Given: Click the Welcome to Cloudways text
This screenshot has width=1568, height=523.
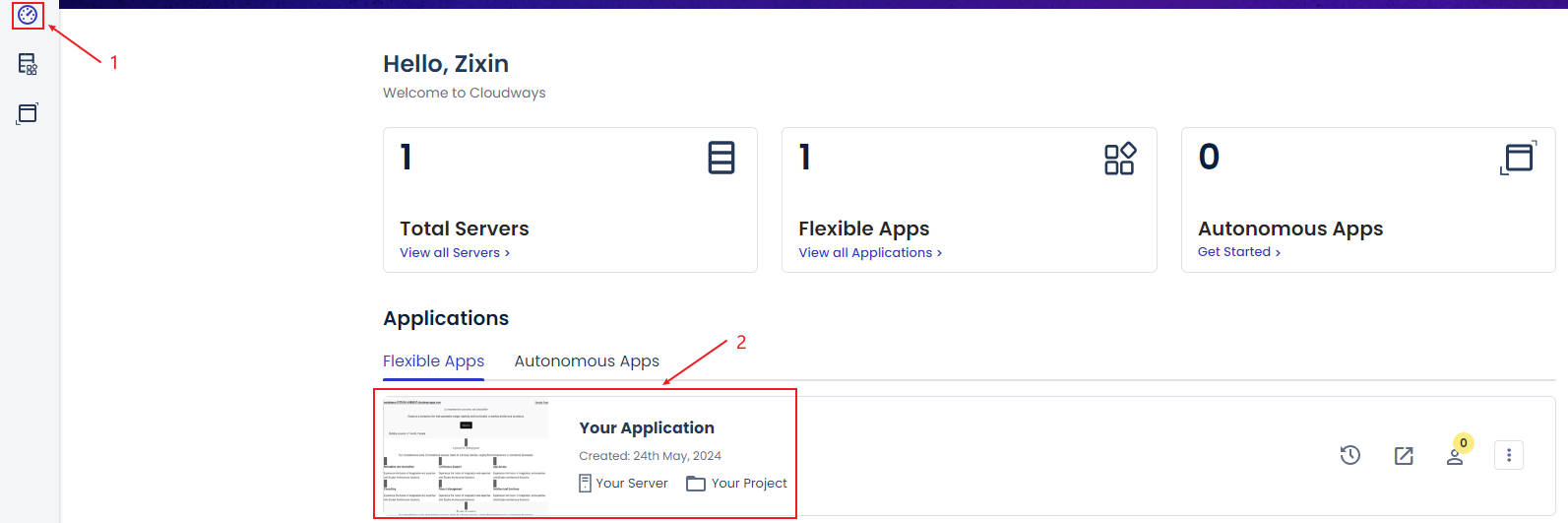Looking at the screenshot, I should coord(465,93).
